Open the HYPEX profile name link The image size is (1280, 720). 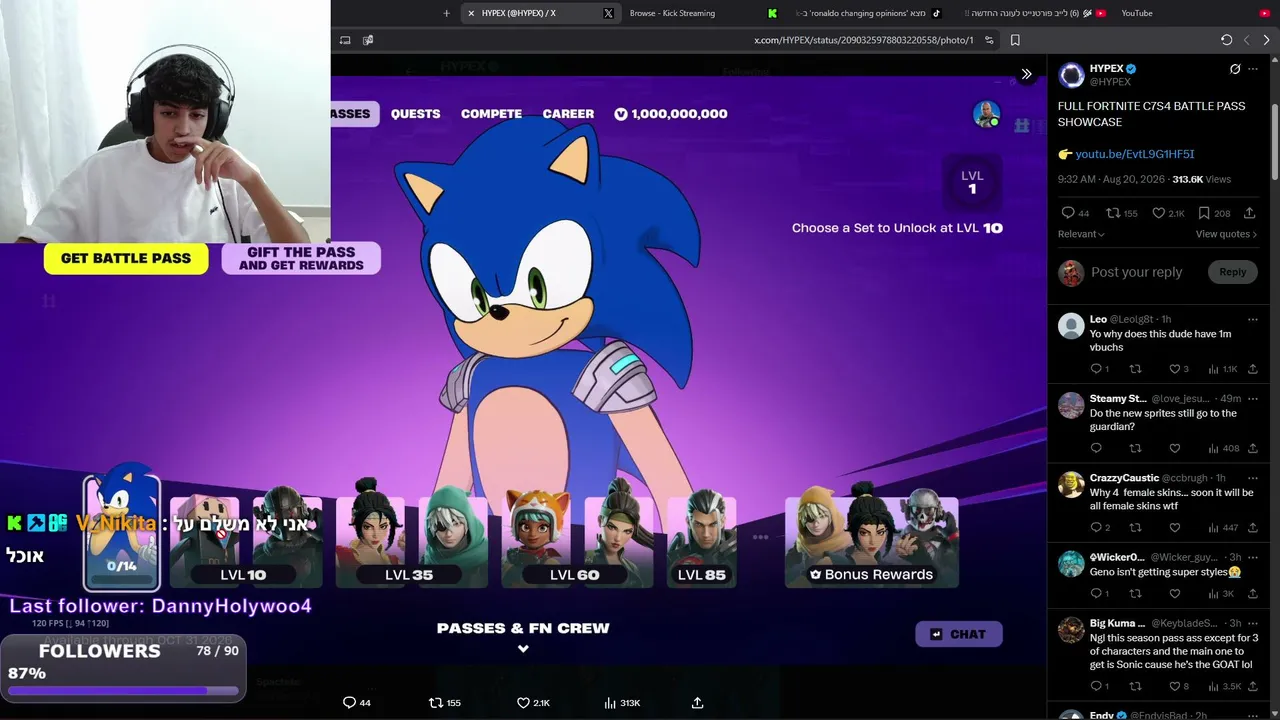click(x=1107, y=69)
